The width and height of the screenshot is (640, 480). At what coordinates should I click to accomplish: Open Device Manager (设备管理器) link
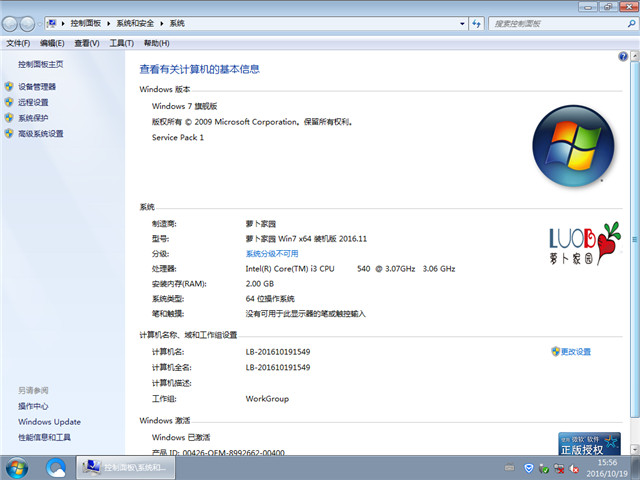point(37,87)
